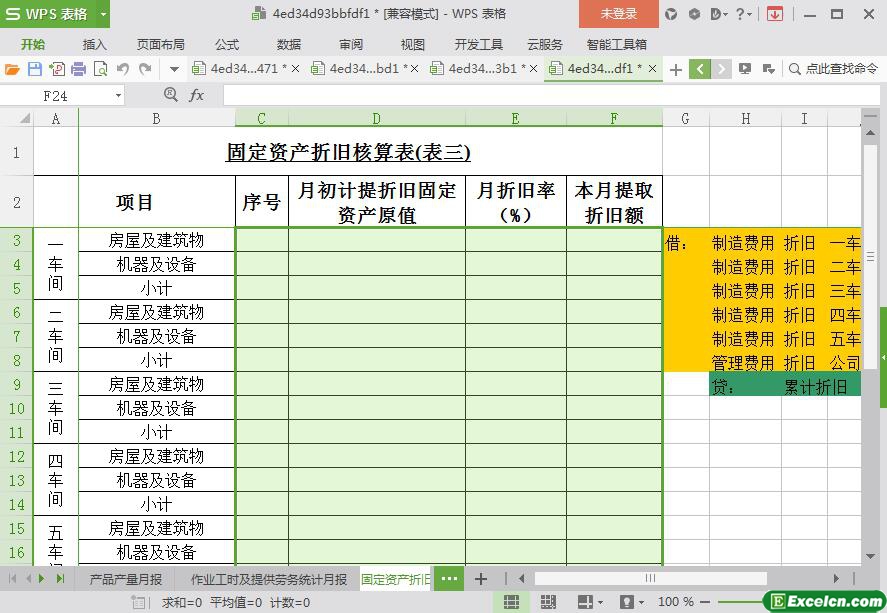Click the Open folder icon
This screenshot has width=887, height=613.
(13, 69)
